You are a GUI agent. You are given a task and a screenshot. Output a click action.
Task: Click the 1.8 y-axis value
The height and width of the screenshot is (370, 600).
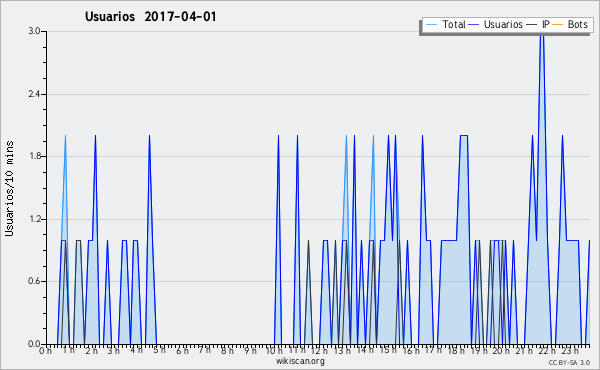pos(34,156)
